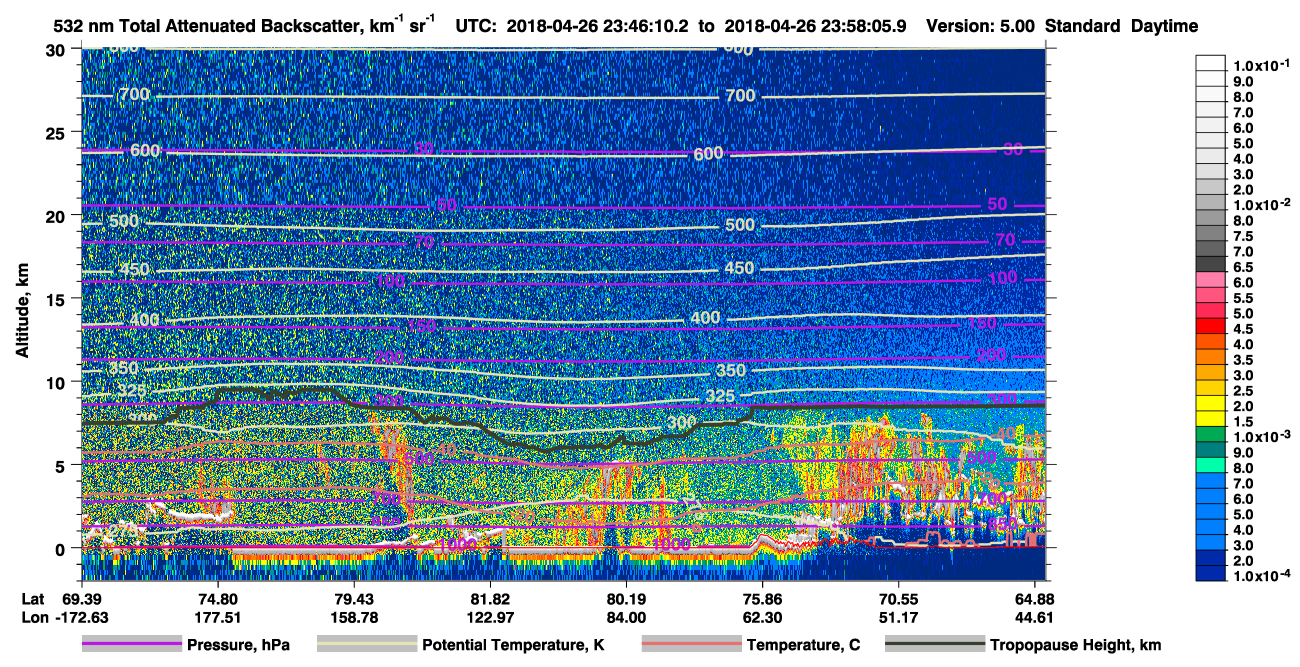The image size is (1300, 667).
Task: Click latitude value 81.82
Action: click(489, 598)
